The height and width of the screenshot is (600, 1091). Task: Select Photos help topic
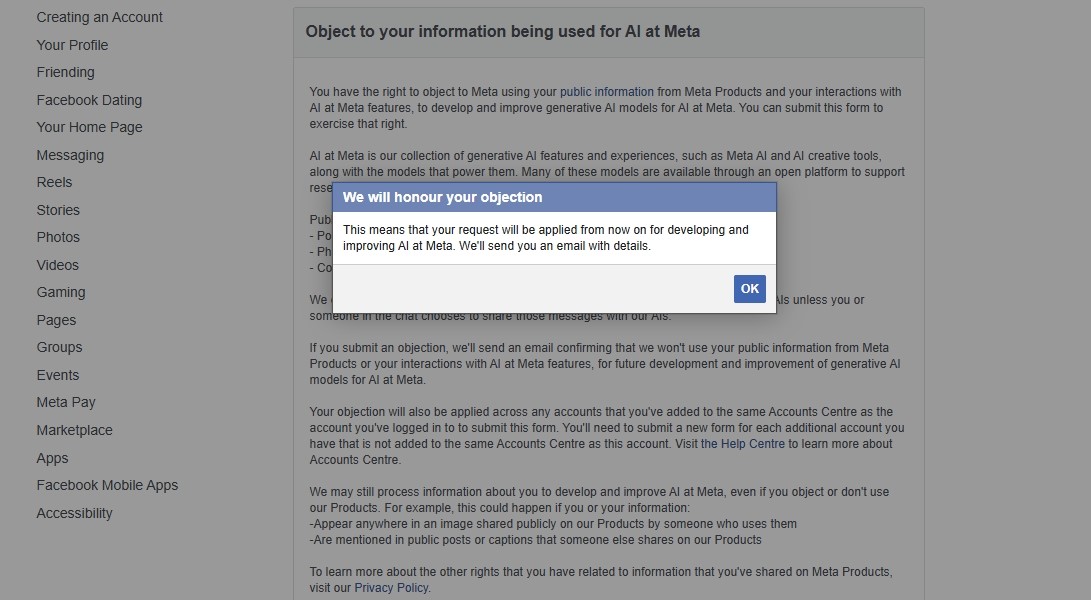pyautogui.click(x=58, y=237)
